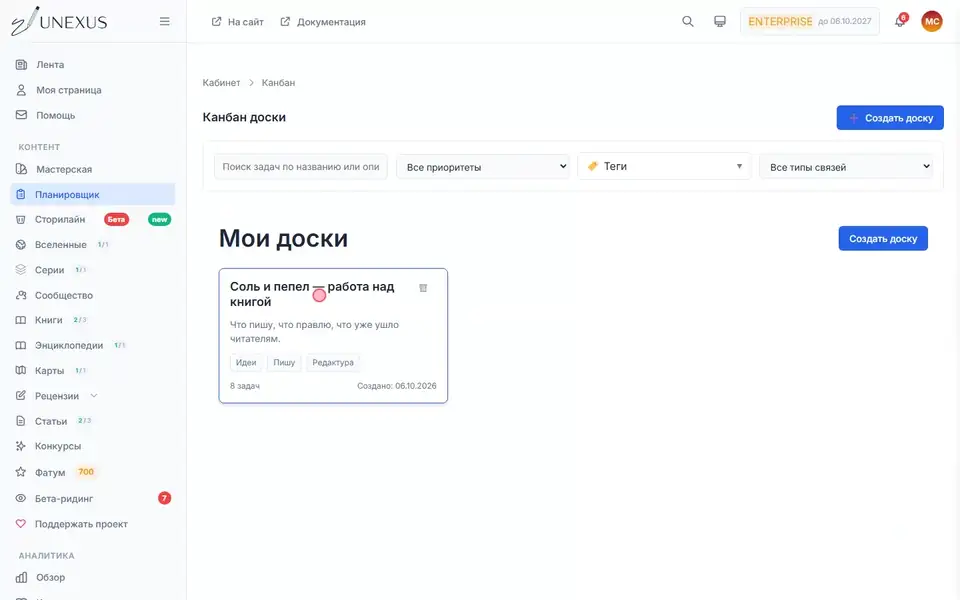The height and width of the screenshot is (600, 960).
Task: Open the Все приоритеты dropdown
Action: point(483,167)
